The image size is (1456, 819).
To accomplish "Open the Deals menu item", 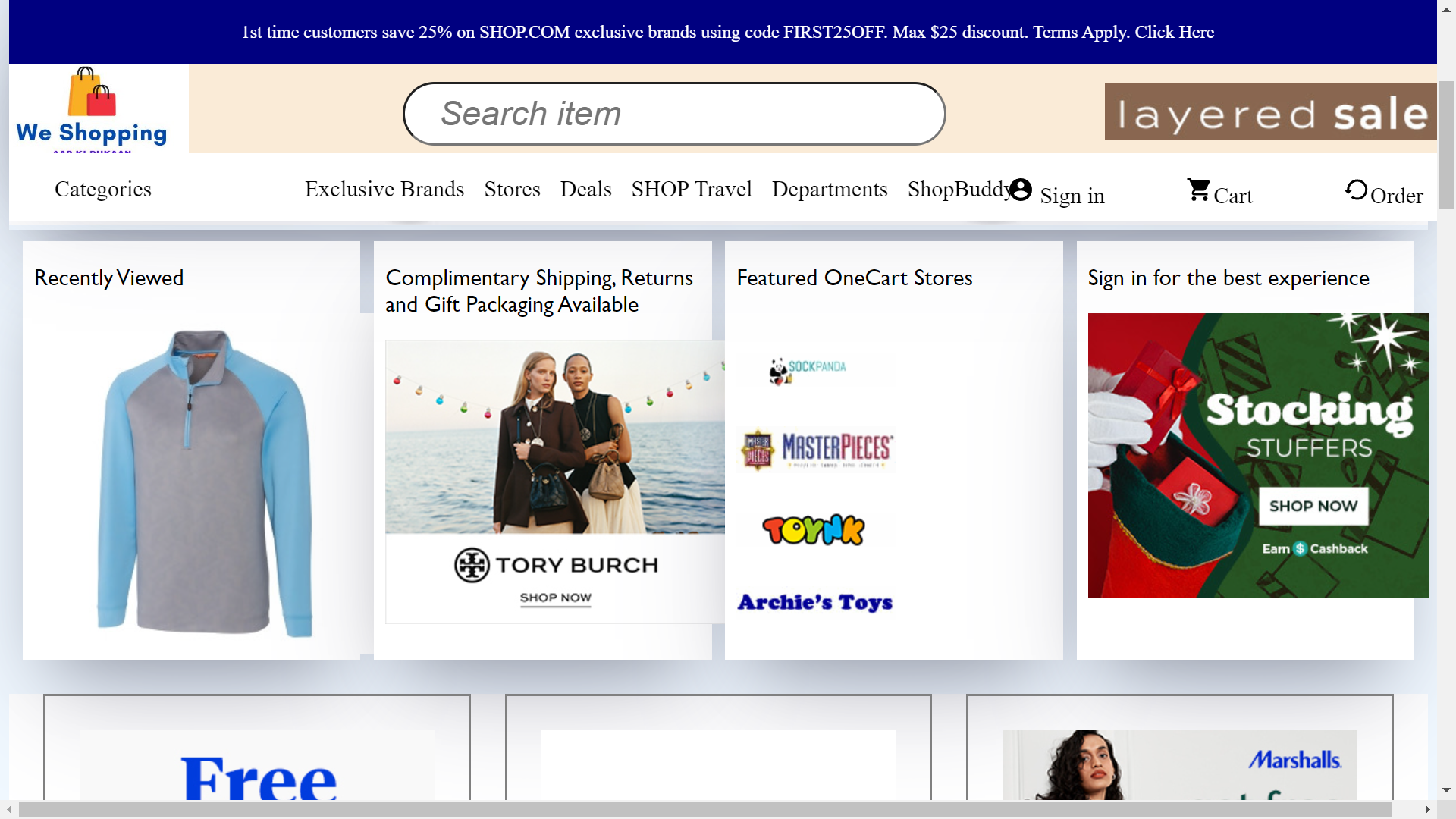I will click(585, 190).
